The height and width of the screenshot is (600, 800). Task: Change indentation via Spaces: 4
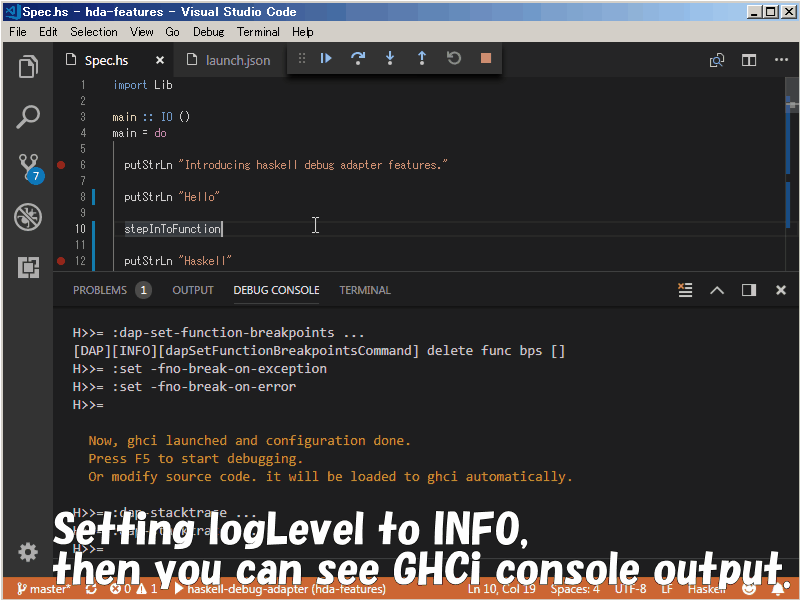pos(574,589)
